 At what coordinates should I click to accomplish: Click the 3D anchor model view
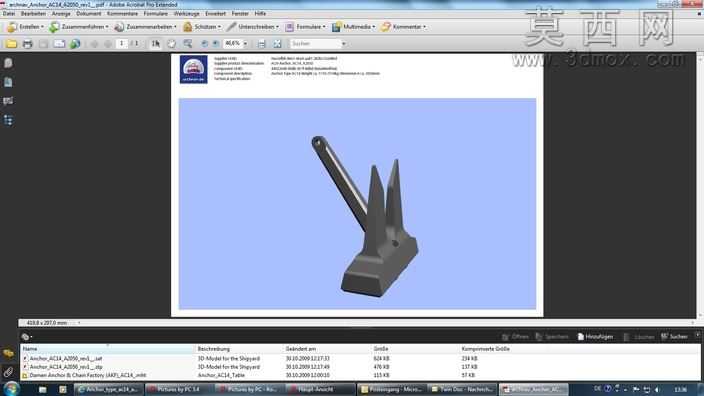point(357,204)
